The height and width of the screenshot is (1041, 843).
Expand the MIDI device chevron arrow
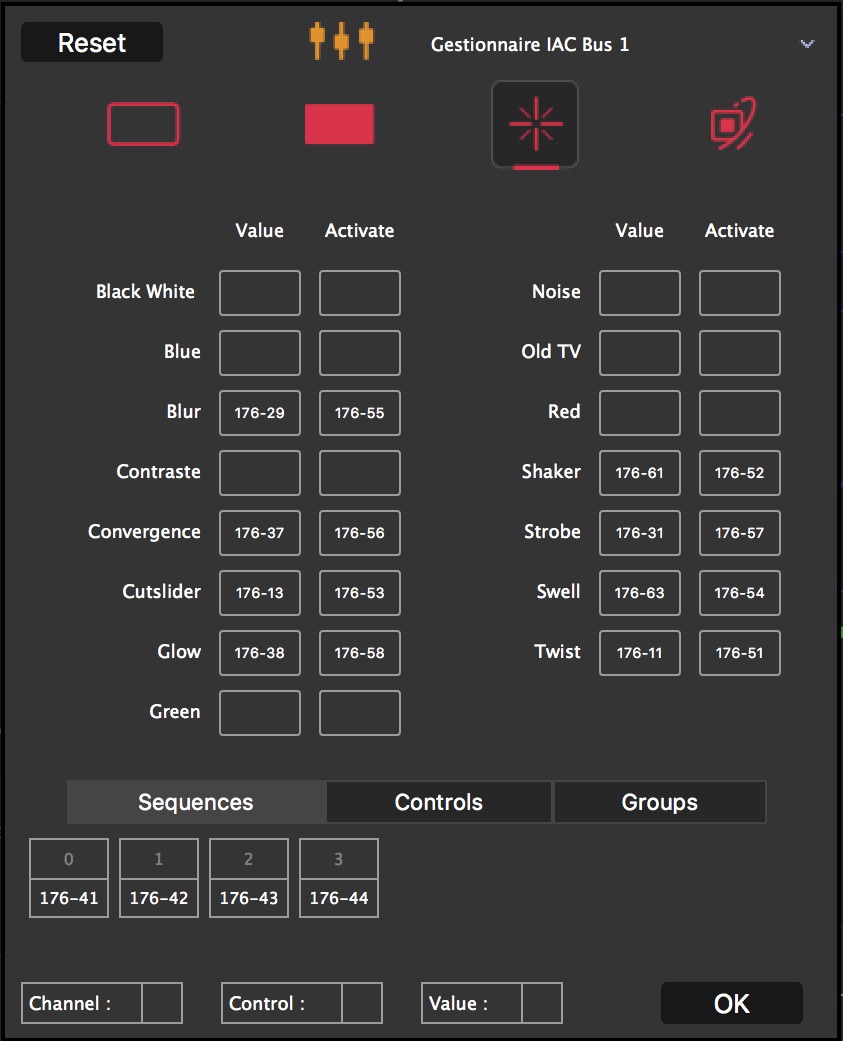coord(807,44)
